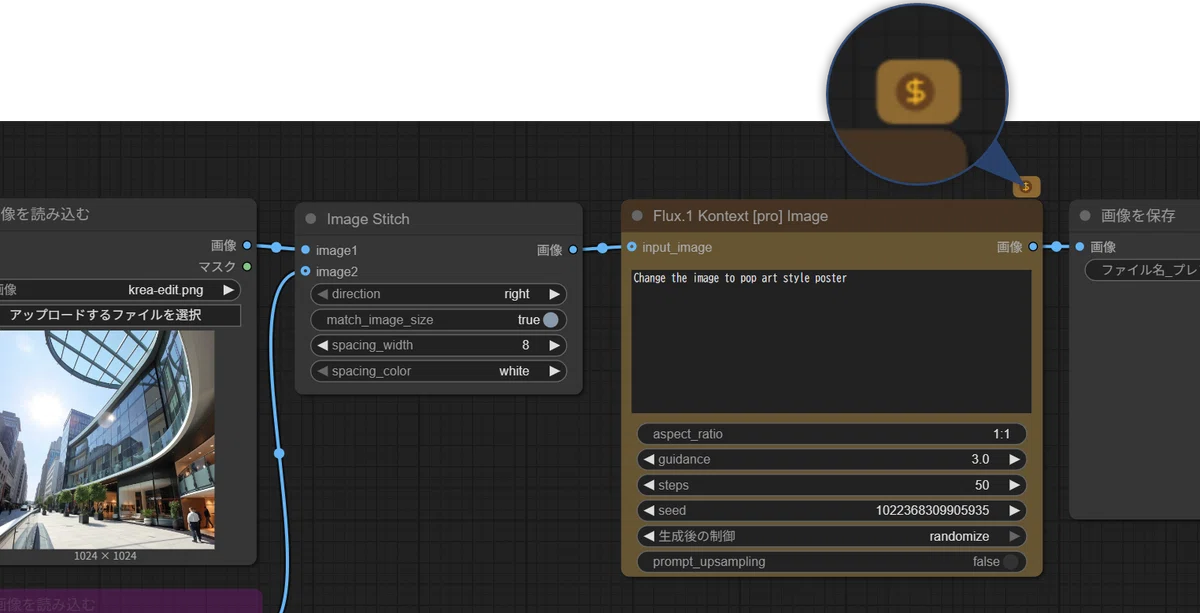This screenshot has height=613, width=1200.
Task: Collapse the Flux.1 Kontext [pro] Image node dot
Action: click(637, 216)
